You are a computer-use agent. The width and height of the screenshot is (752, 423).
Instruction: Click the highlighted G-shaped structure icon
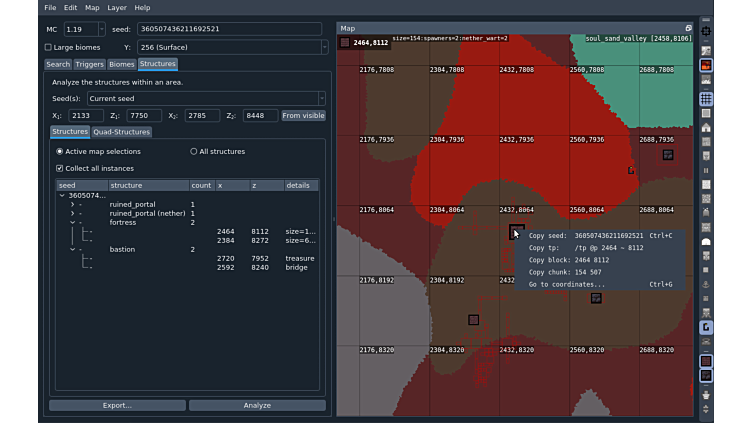click(706, 327)
